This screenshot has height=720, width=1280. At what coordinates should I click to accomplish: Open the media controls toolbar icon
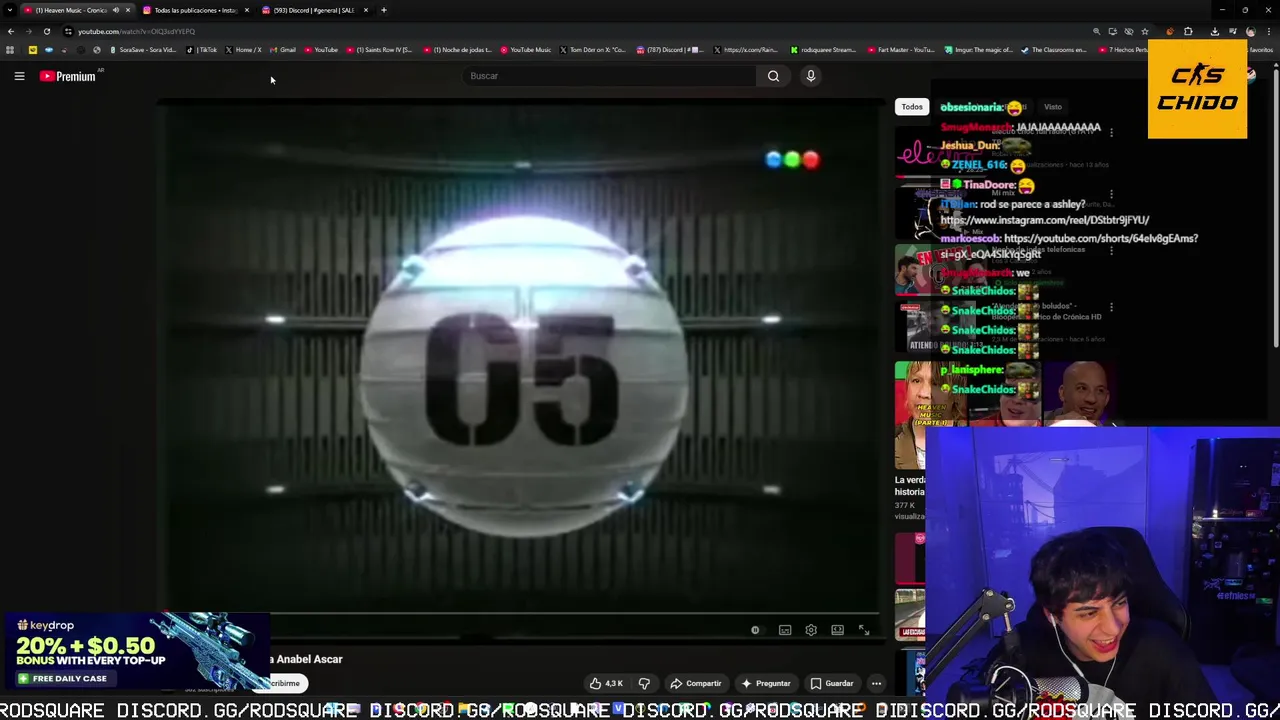tap(1232, 31)
